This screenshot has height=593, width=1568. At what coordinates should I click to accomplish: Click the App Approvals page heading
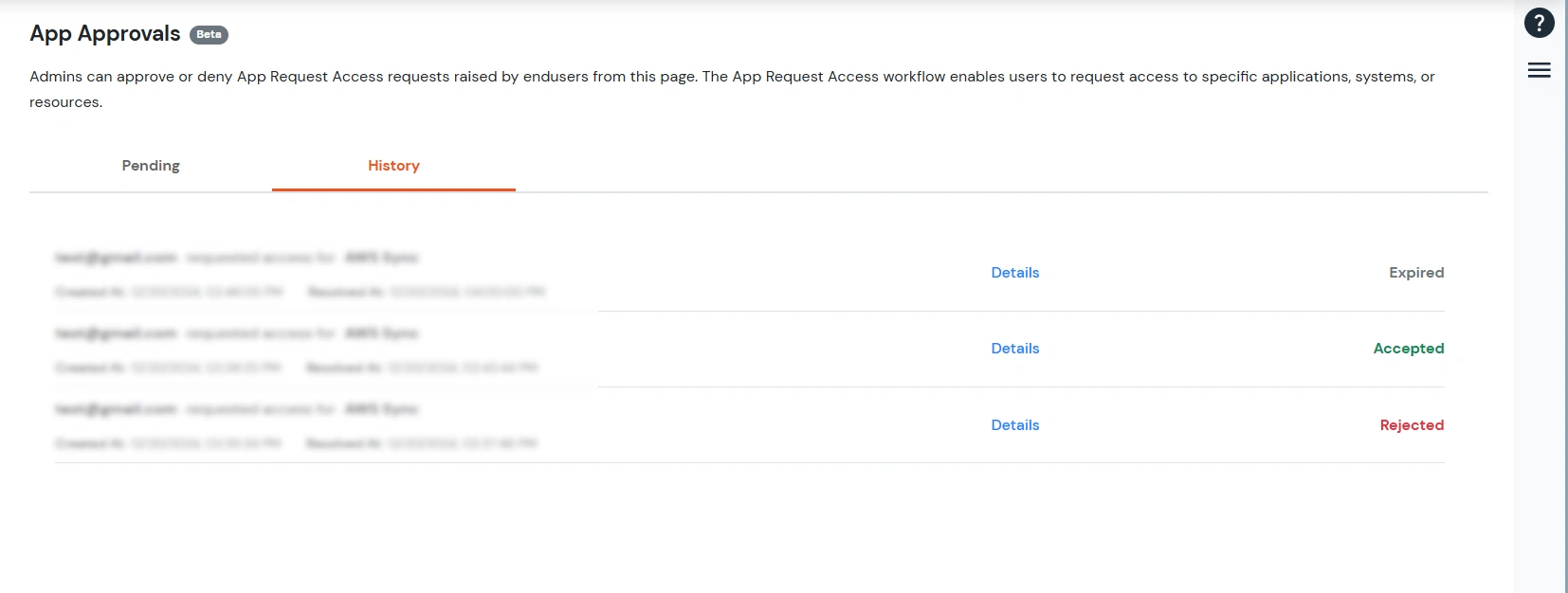[104, 33]
